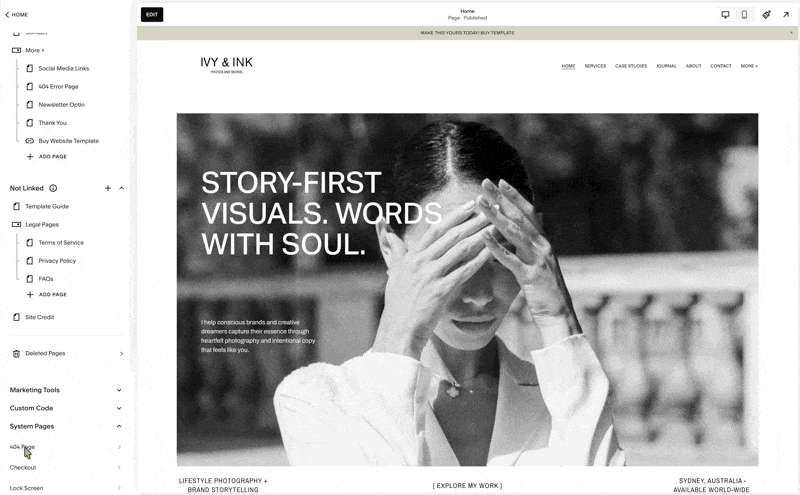This screenshot has height=495, width=800.
Task: Select the Privacy Policy page
Action: [57, 261]
